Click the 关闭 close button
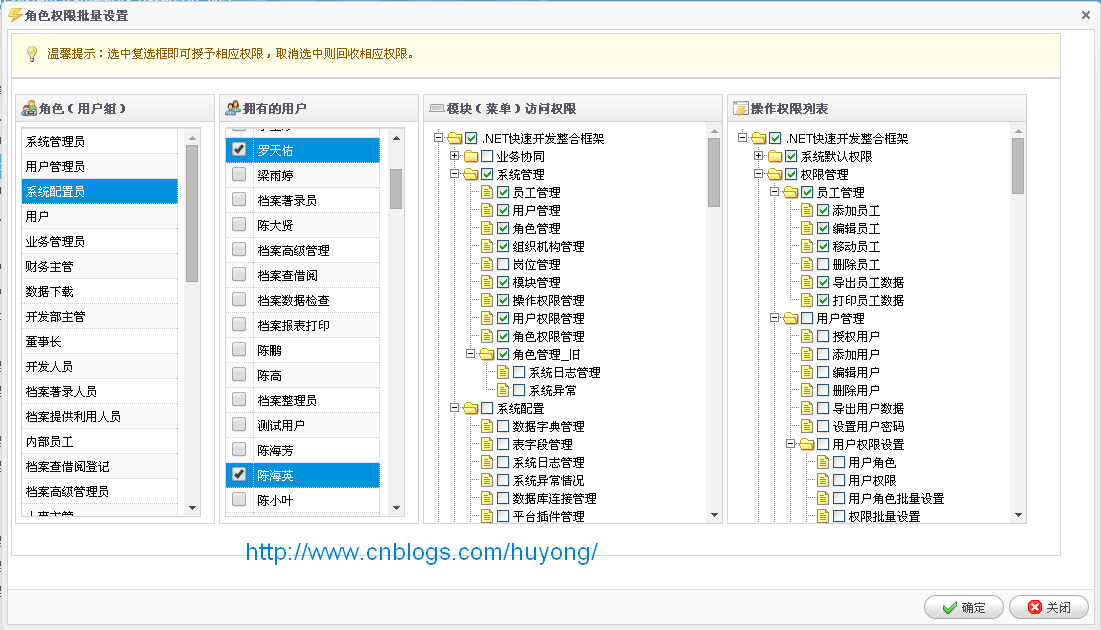The height and width of the screenshot is (630, 1101). pyautogui.click(x=1049, y=607)
